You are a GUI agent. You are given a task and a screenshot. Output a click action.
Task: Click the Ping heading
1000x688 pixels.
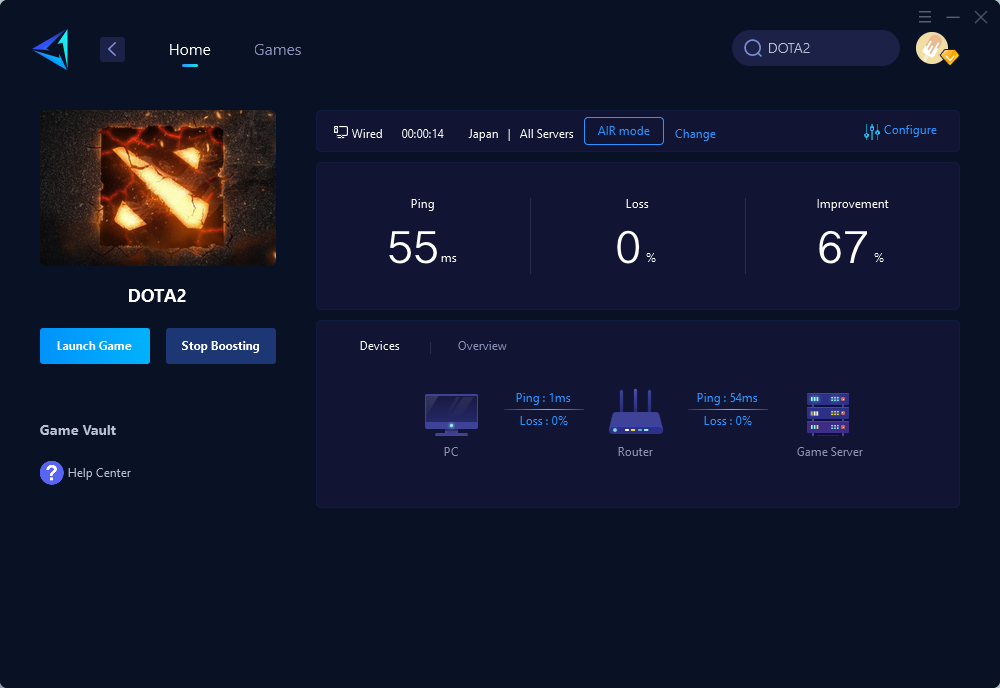pyautogui.click(x=422, y=204)
